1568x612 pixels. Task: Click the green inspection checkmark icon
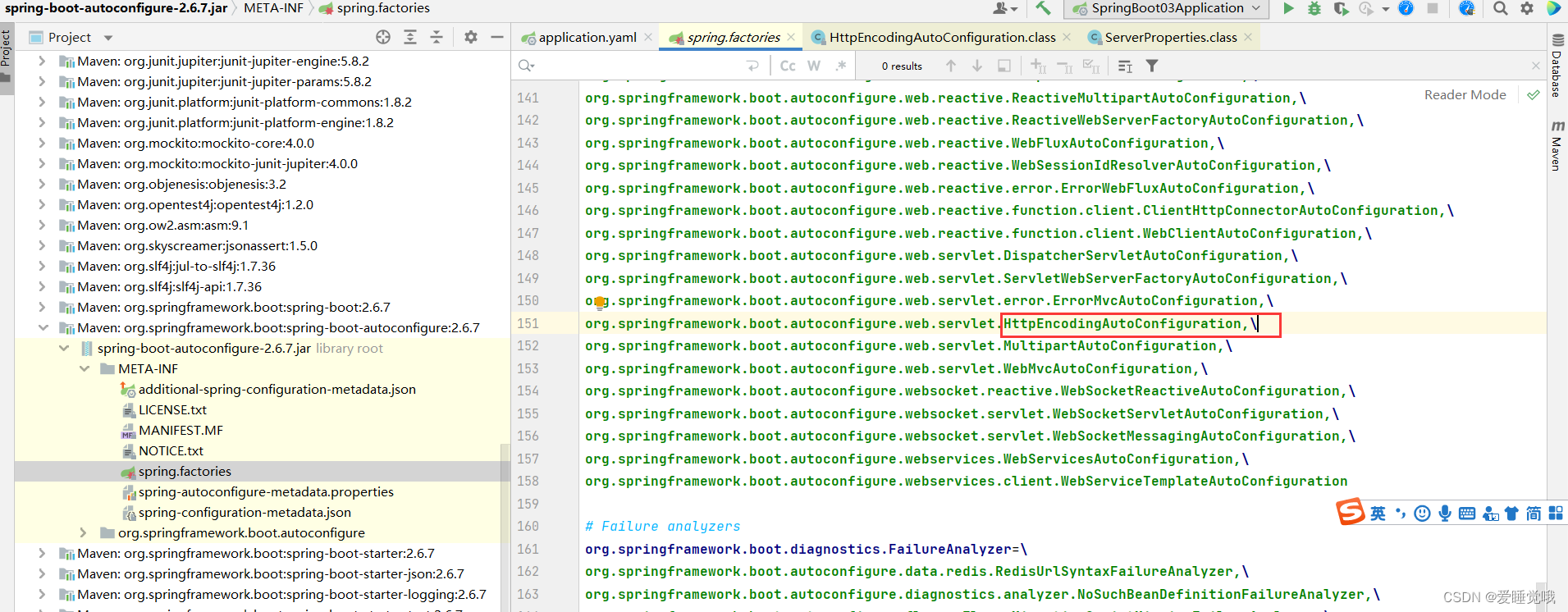point(1533,95)
